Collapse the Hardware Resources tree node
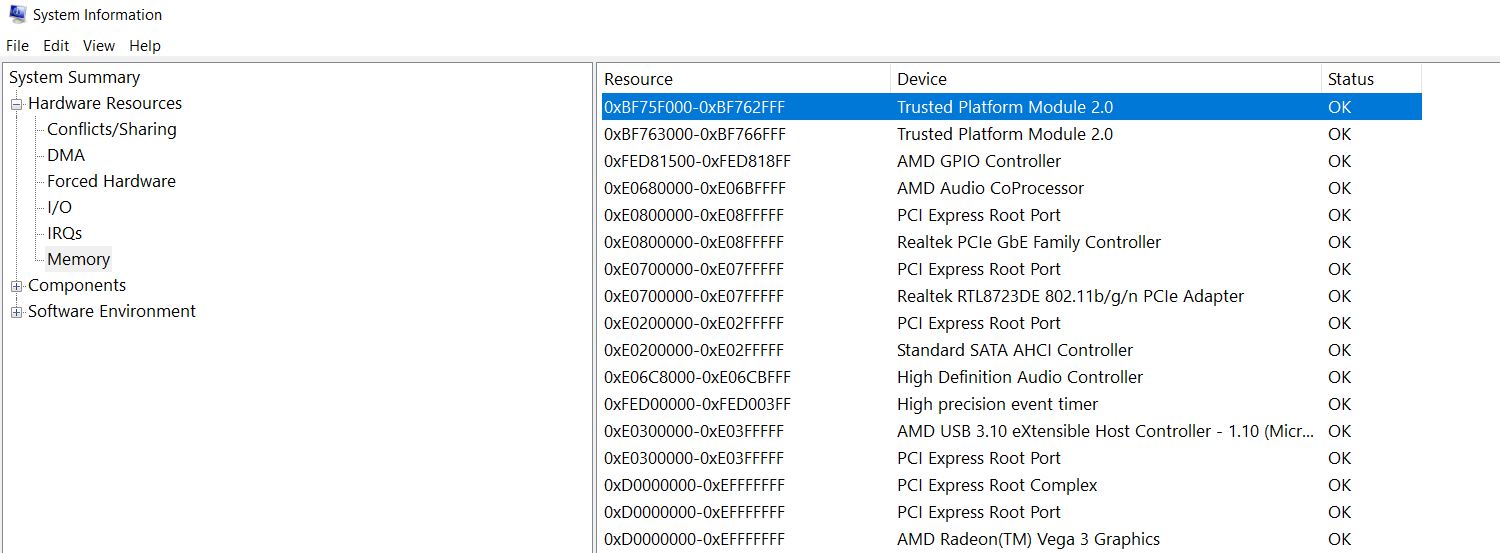 point(16,104)
